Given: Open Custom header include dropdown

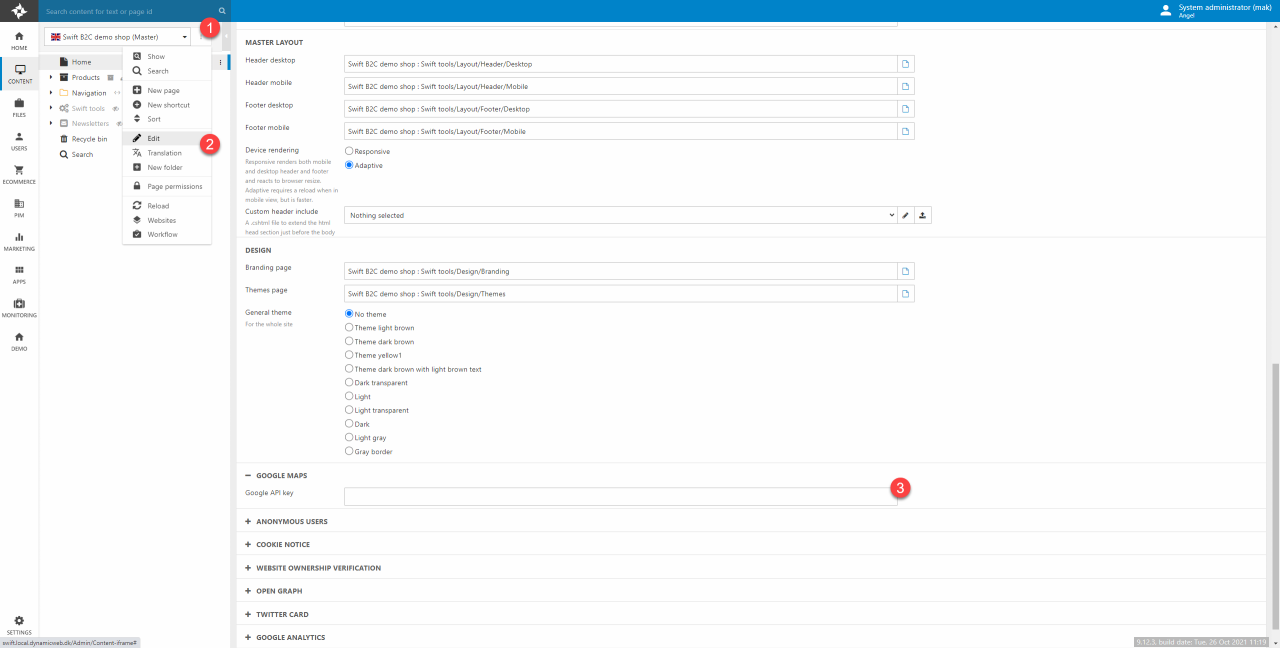Looking at the screenshot, I should 620,215.
